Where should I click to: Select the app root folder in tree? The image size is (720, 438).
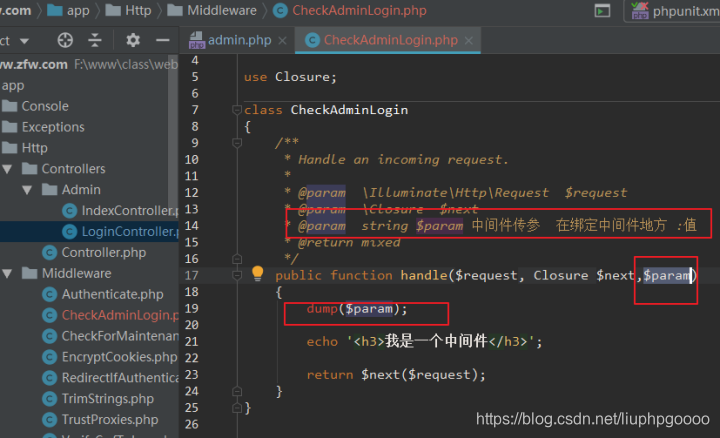13,85
